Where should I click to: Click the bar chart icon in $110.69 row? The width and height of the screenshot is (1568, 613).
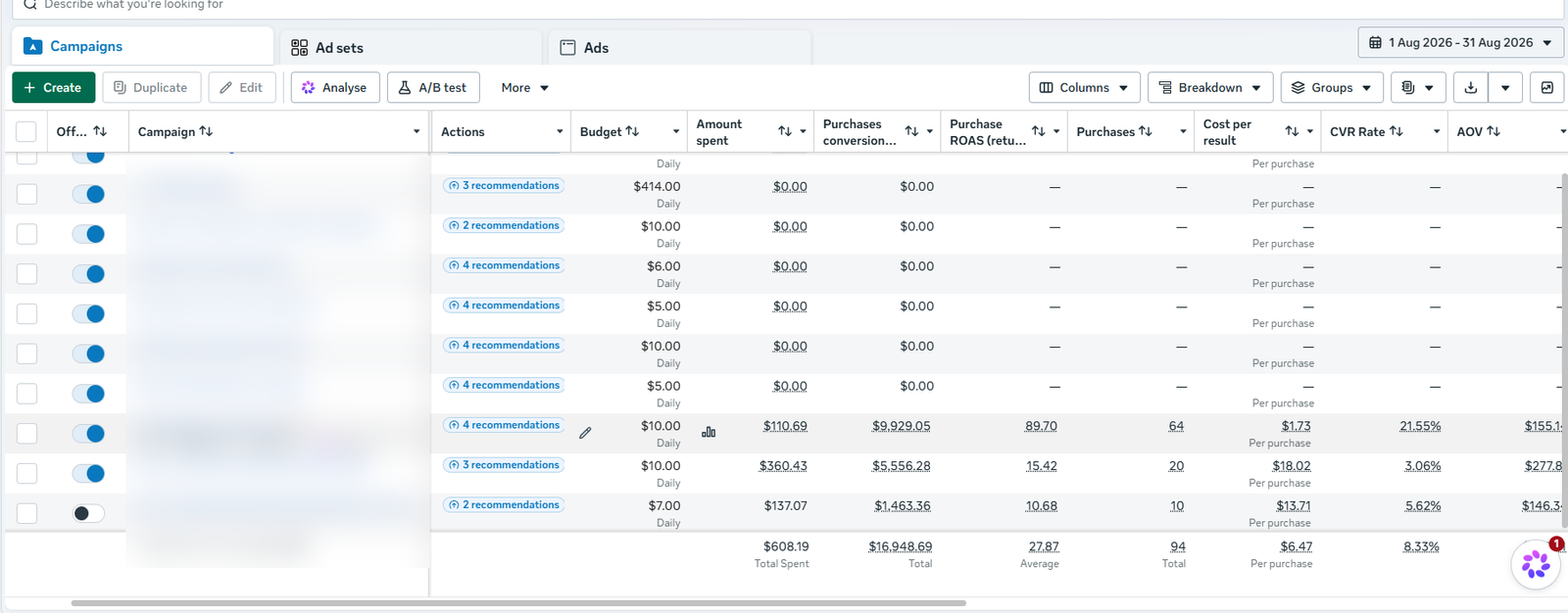[709, 432]
